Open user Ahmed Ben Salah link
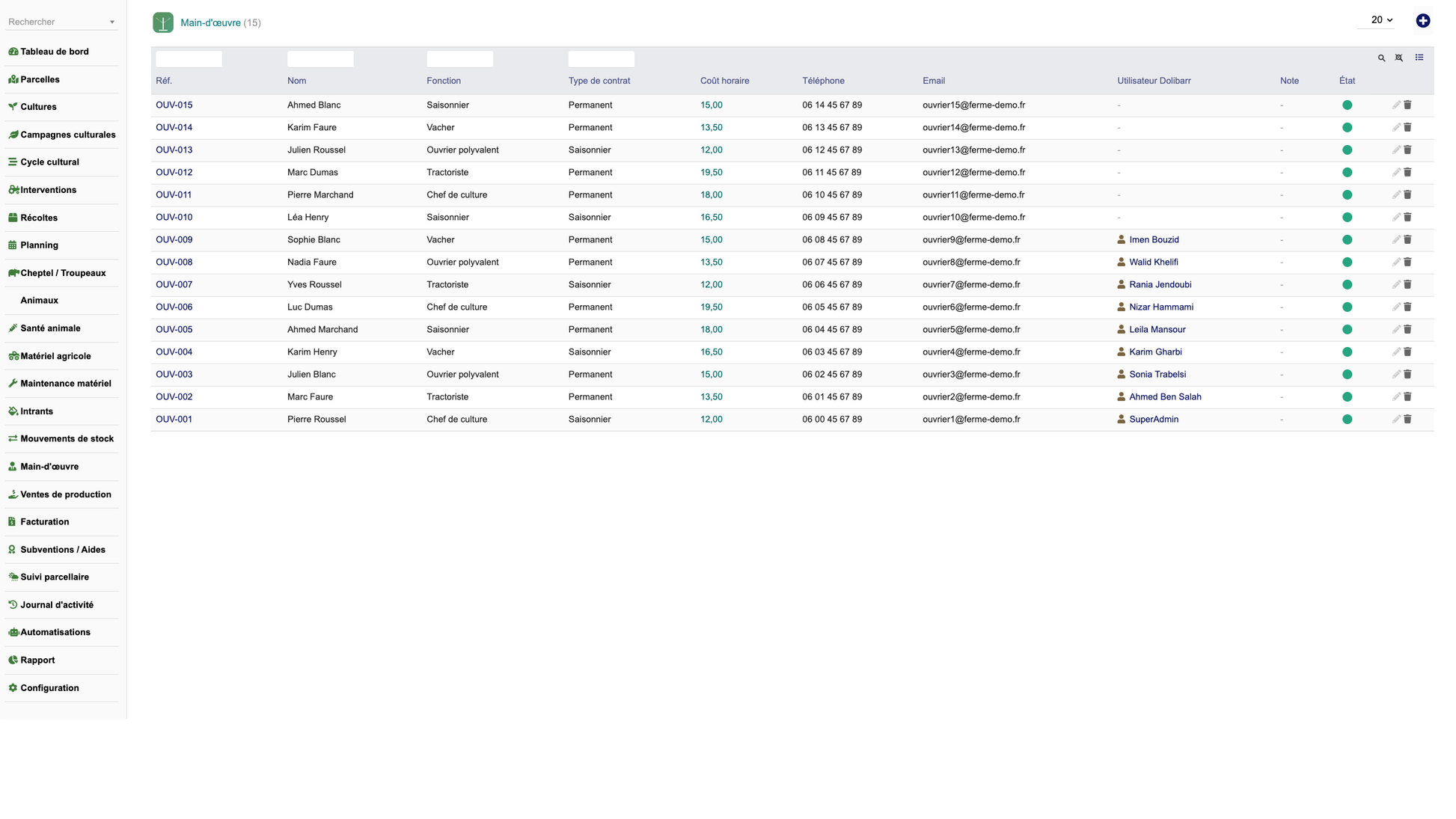This screenshot has width=1456, height=819. 1165,397
